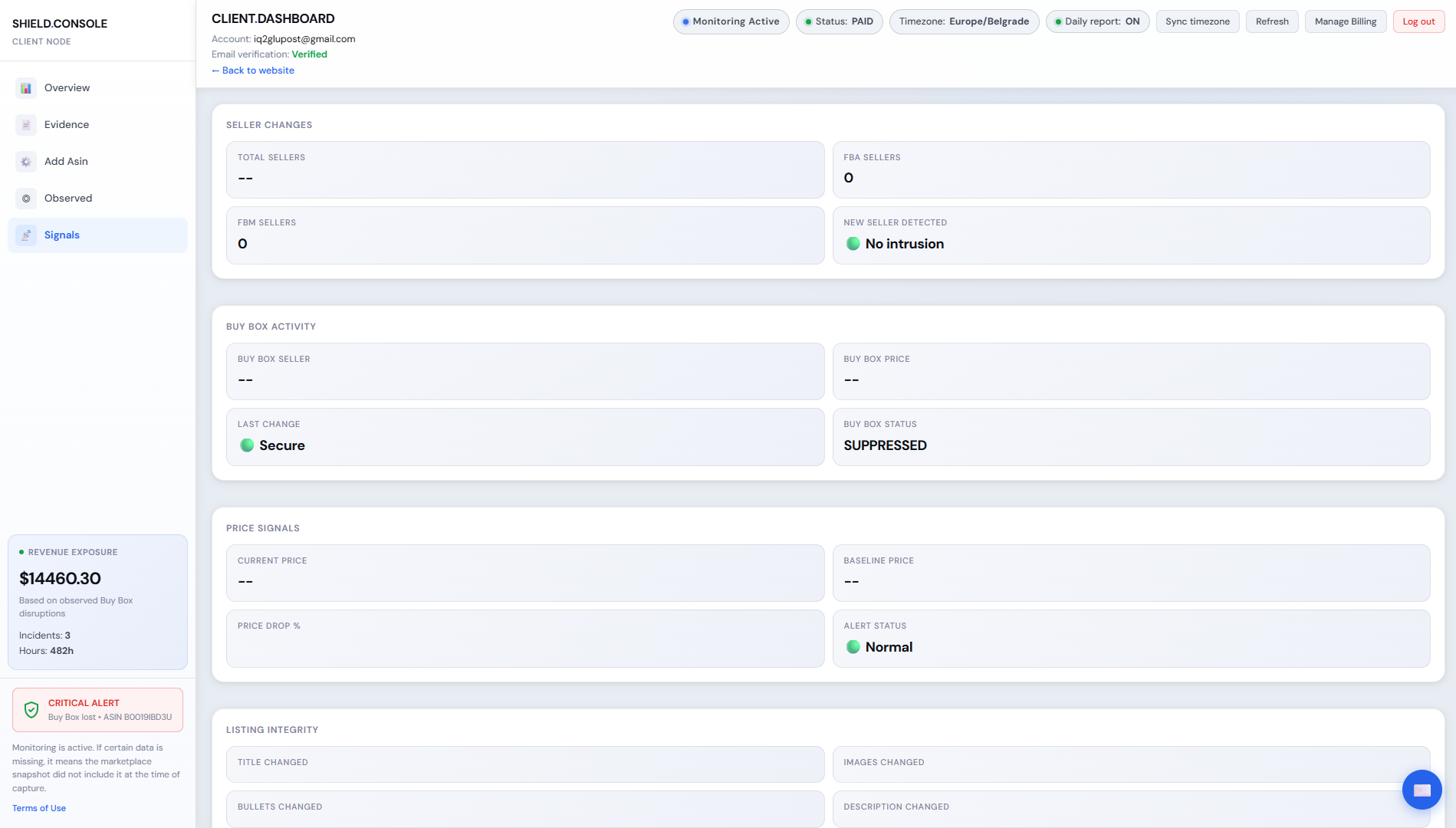Click the Signals icon in sidebar
Image resolution: width=1456 pixels, height=828 pixels.
[26, 235]
